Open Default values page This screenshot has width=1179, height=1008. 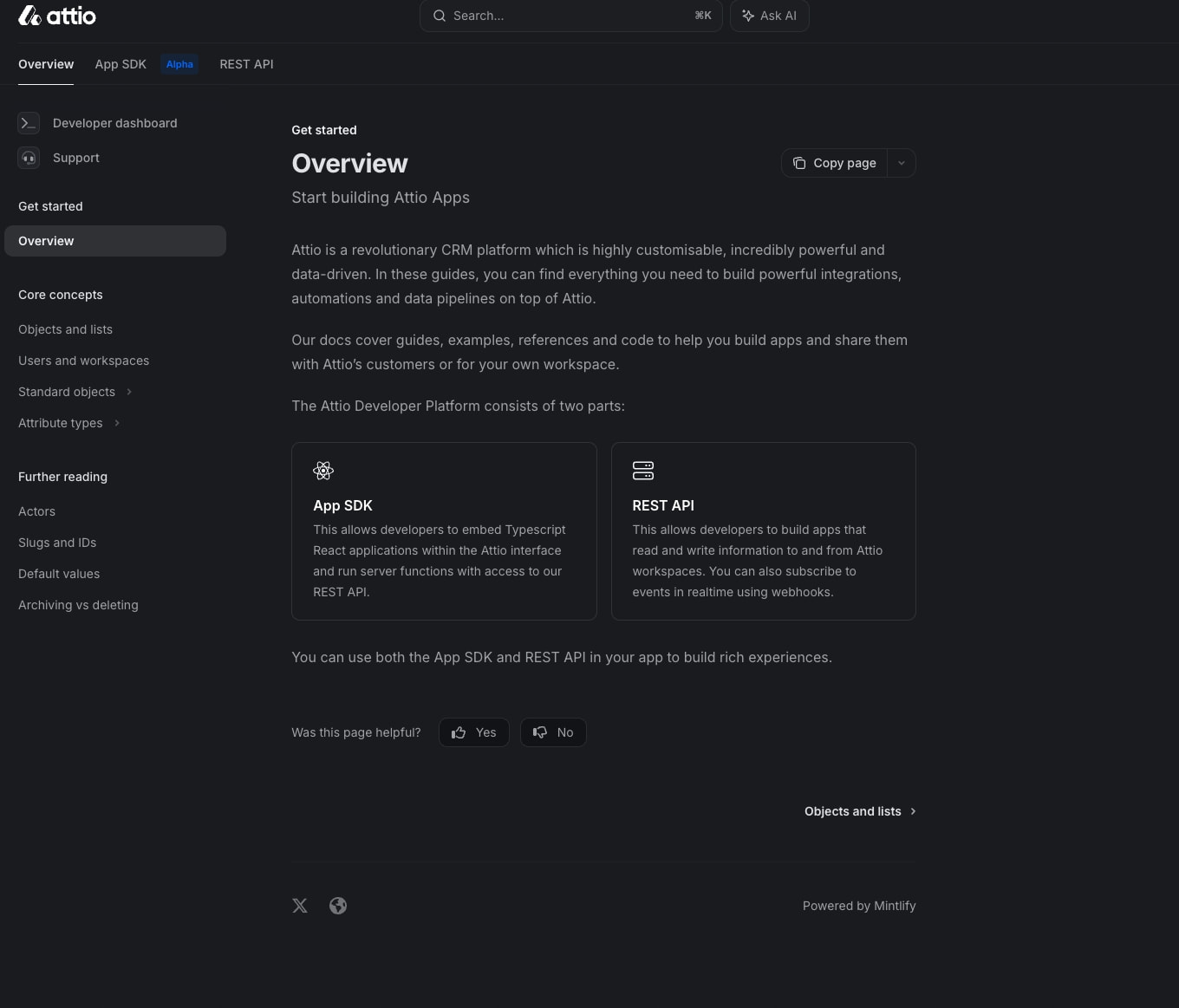tap(59, 574)
